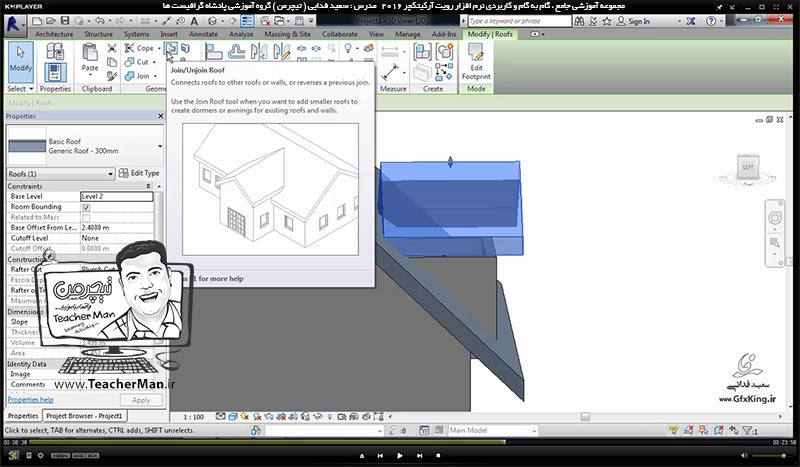Viewport: 800px width, 467px height.
Task: Open the Massing & Site ribbon tab
Action: tap(287, 34)
